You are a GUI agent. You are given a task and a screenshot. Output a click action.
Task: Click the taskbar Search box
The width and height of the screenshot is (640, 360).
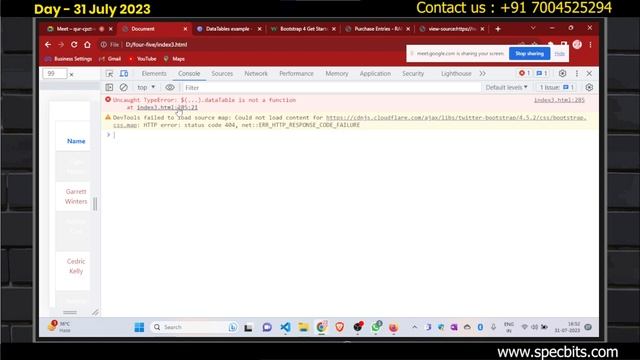tap(194, 327)
